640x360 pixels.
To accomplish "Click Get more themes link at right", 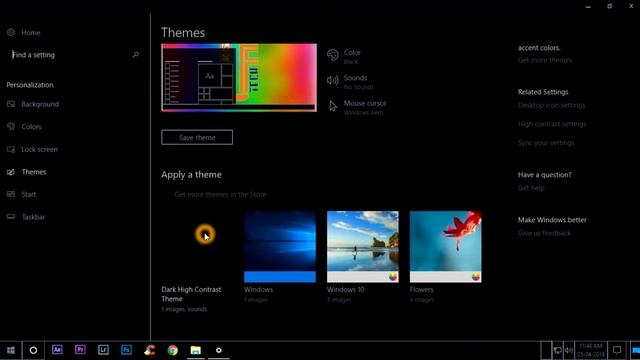I will click(545, 60).
